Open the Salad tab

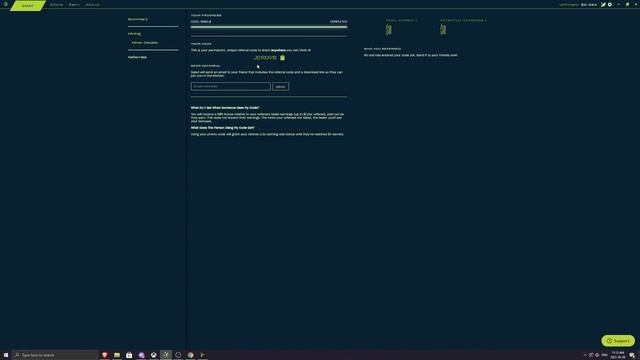28,5
